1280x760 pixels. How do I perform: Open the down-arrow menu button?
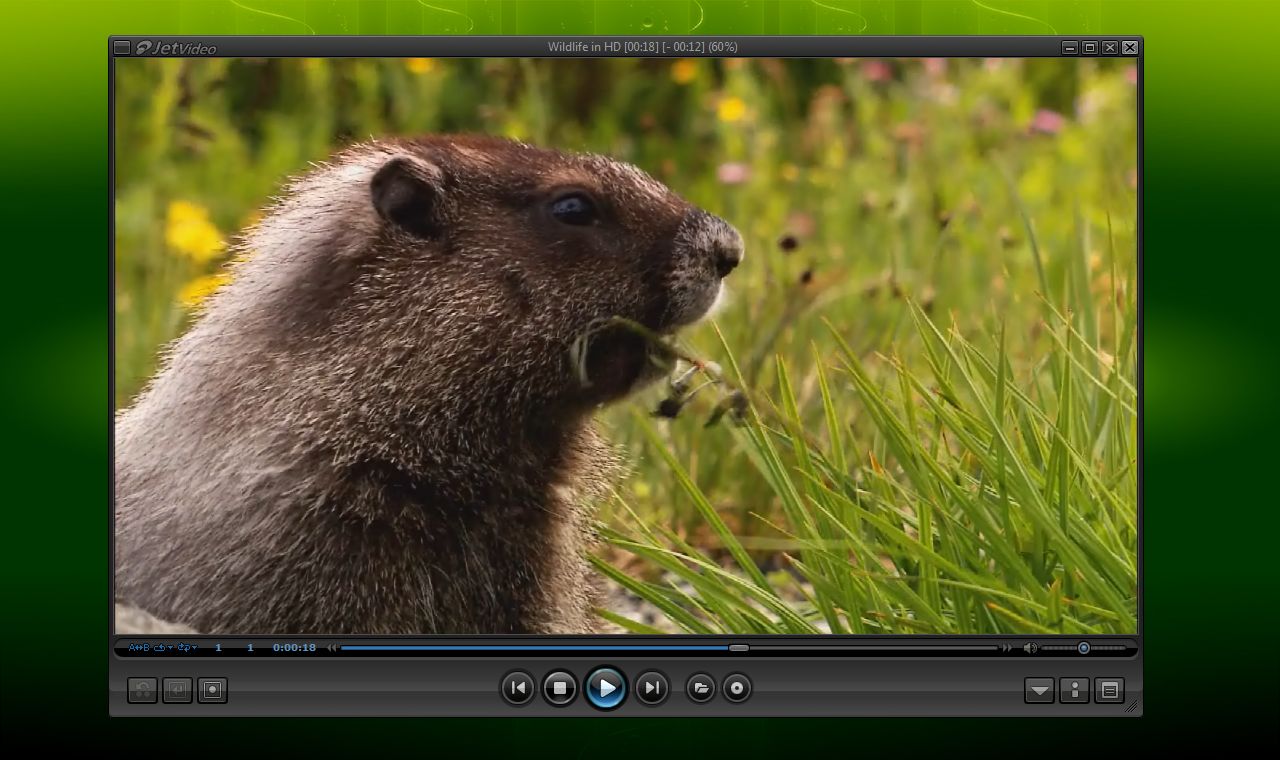click(x=1039, y=690)
